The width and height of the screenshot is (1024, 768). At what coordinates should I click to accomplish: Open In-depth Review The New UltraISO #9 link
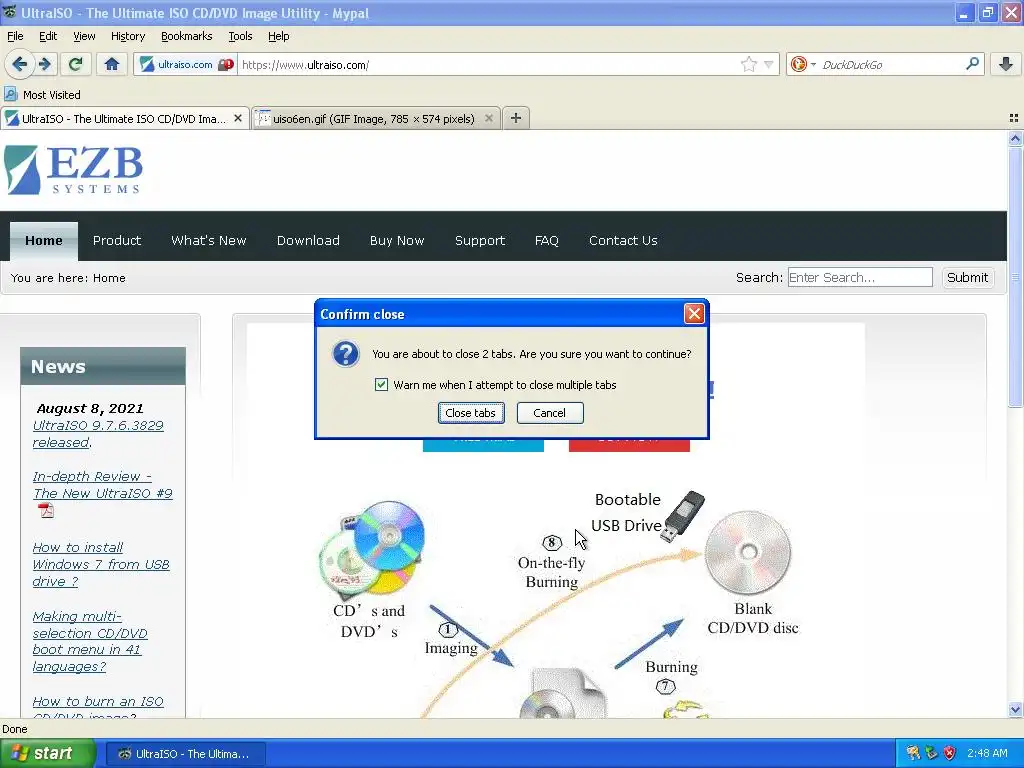103,485
